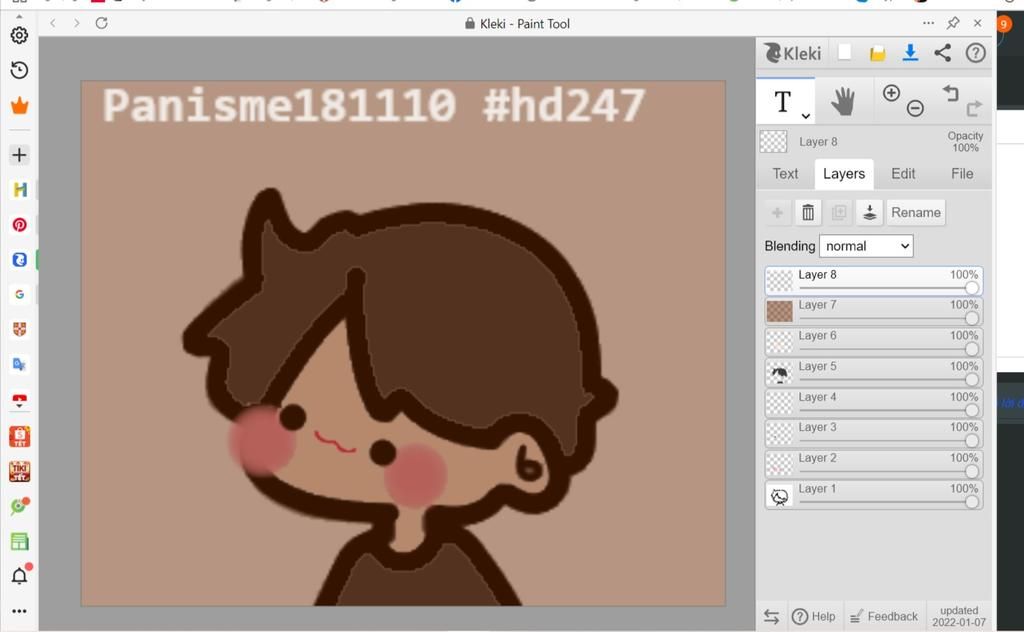The image size is (1024, 632).
Task: Click the Kleki logo
Action: coord(792,53)
